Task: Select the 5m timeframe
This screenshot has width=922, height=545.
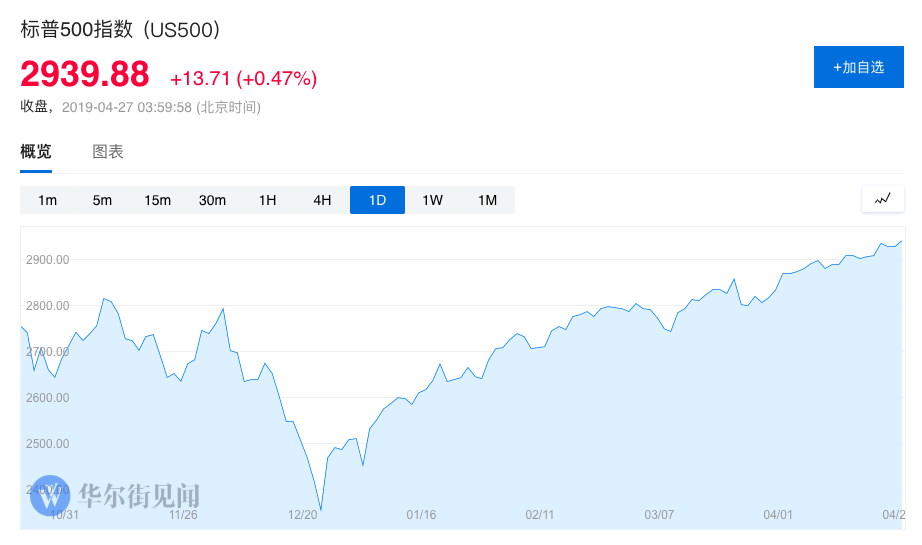Action: coord(102,200)
